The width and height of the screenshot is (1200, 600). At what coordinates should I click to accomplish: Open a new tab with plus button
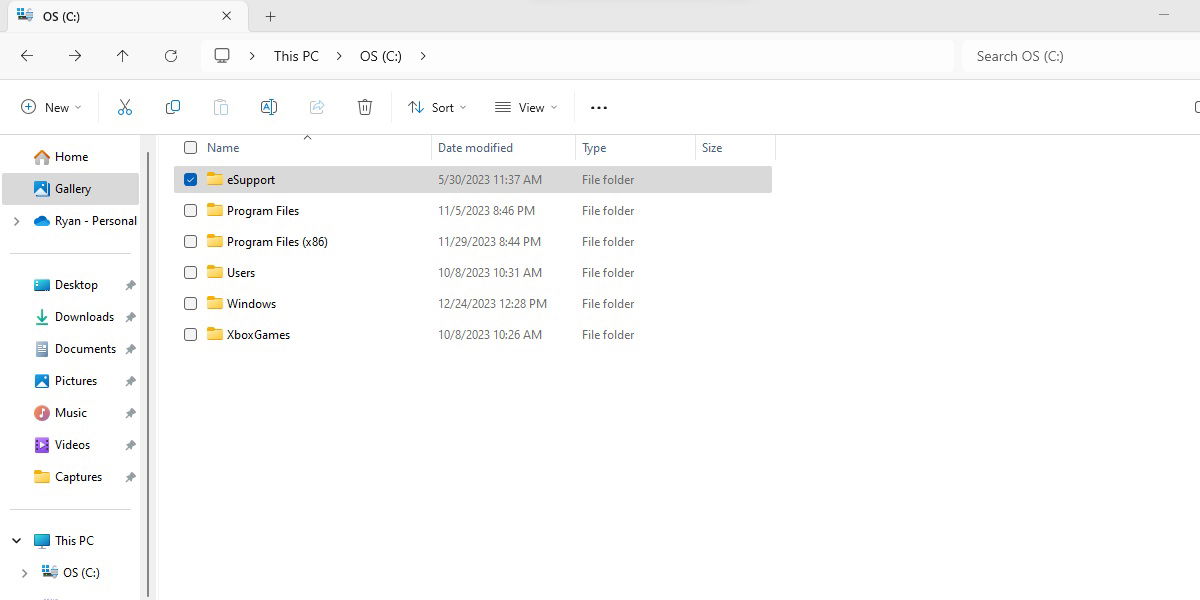click(270, 16)
